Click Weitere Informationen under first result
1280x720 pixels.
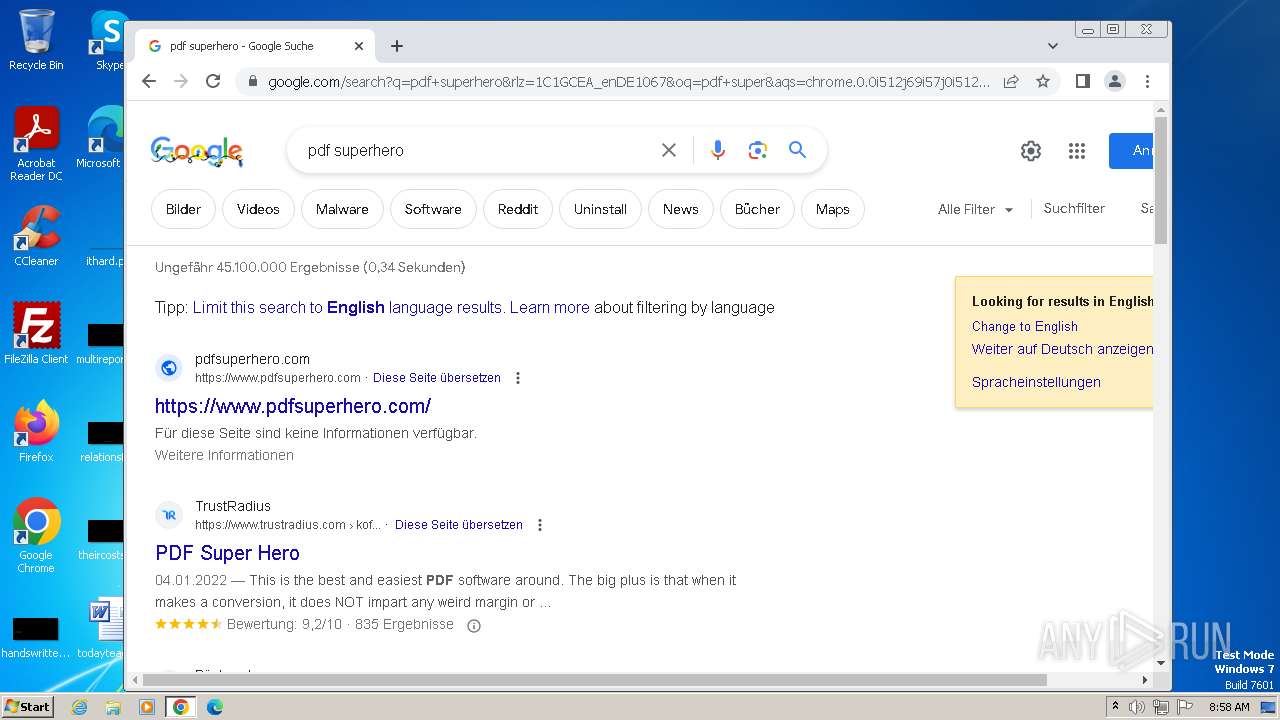[x=224, y=455]
